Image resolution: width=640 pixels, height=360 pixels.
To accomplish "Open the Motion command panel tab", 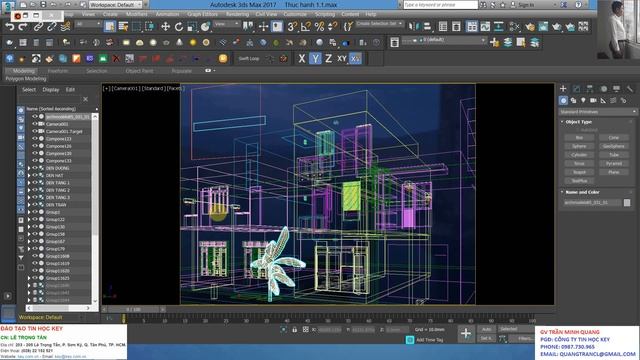I will point(603,89).
